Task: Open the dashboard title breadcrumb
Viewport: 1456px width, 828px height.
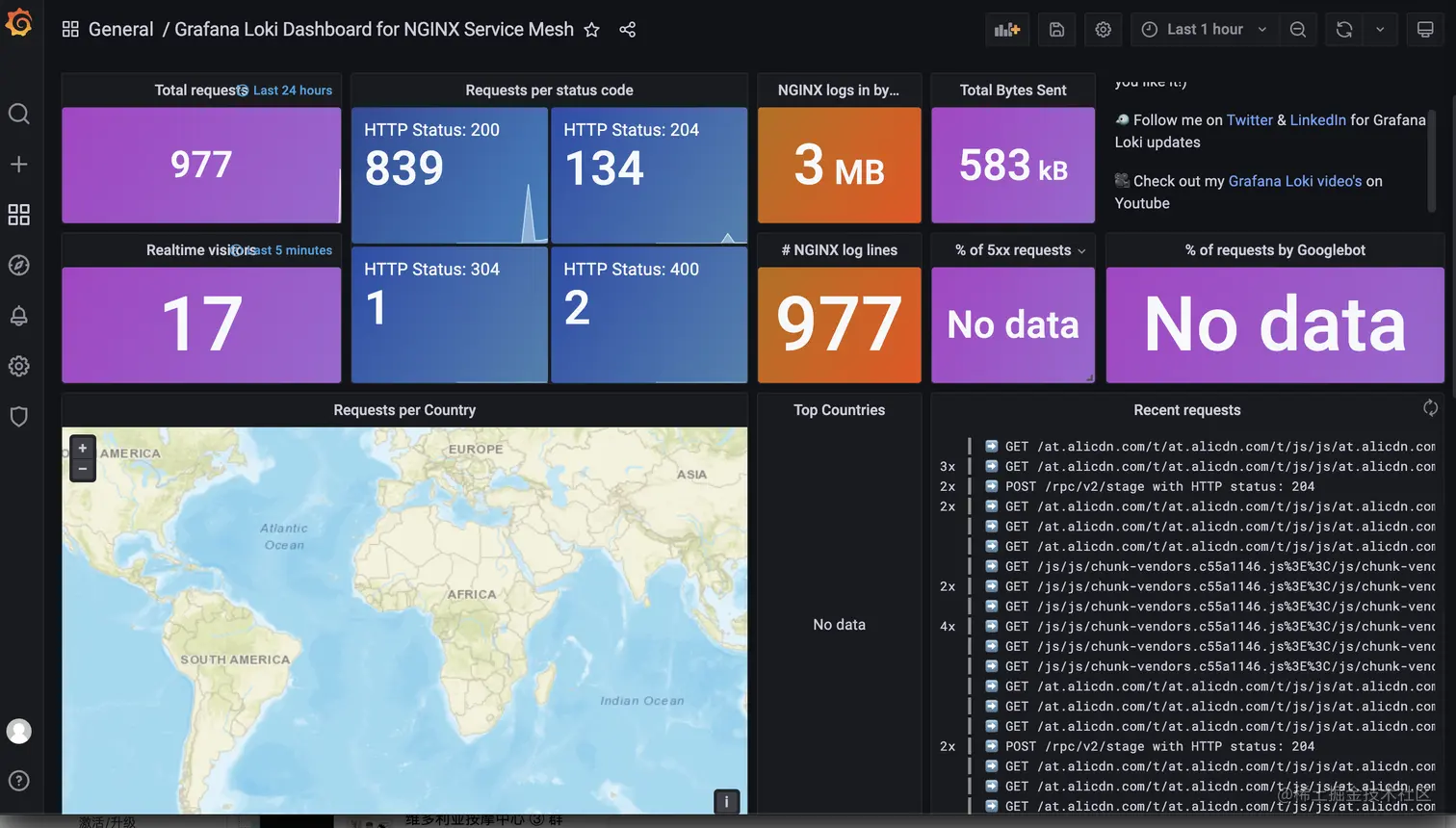Action: pos(375,30)
